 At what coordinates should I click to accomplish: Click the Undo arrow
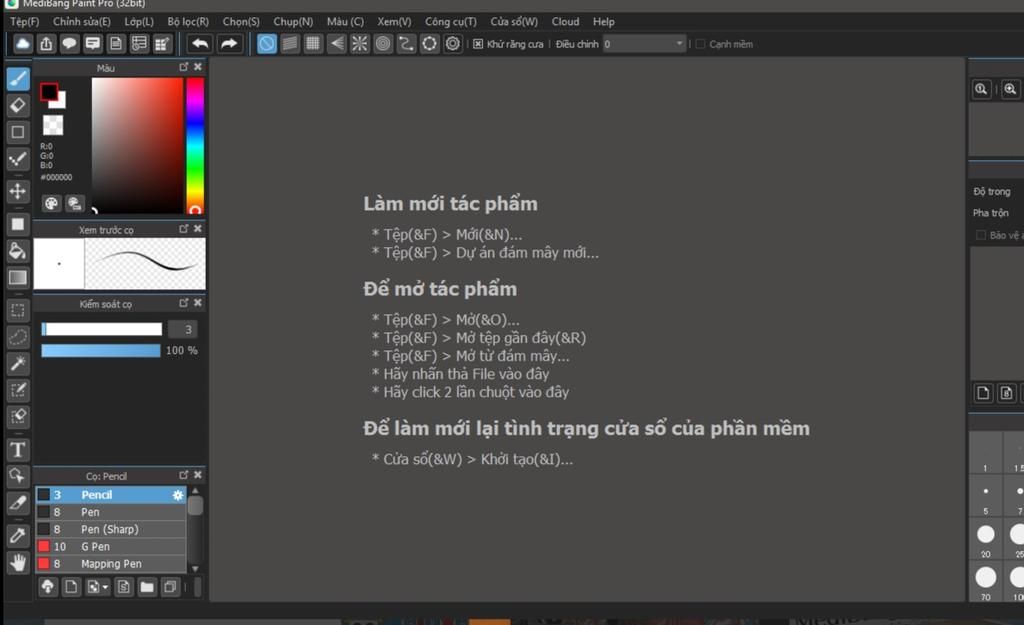coord(200,44)
